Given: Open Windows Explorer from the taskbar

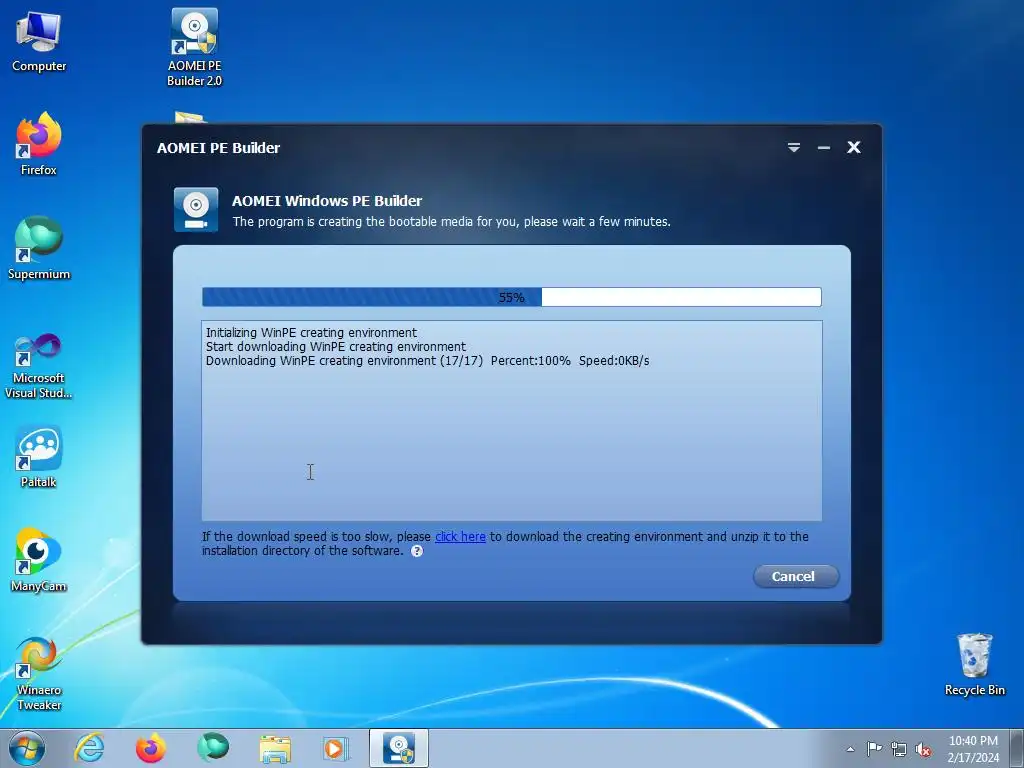Looking at the screenshot, I should point(275,748).
